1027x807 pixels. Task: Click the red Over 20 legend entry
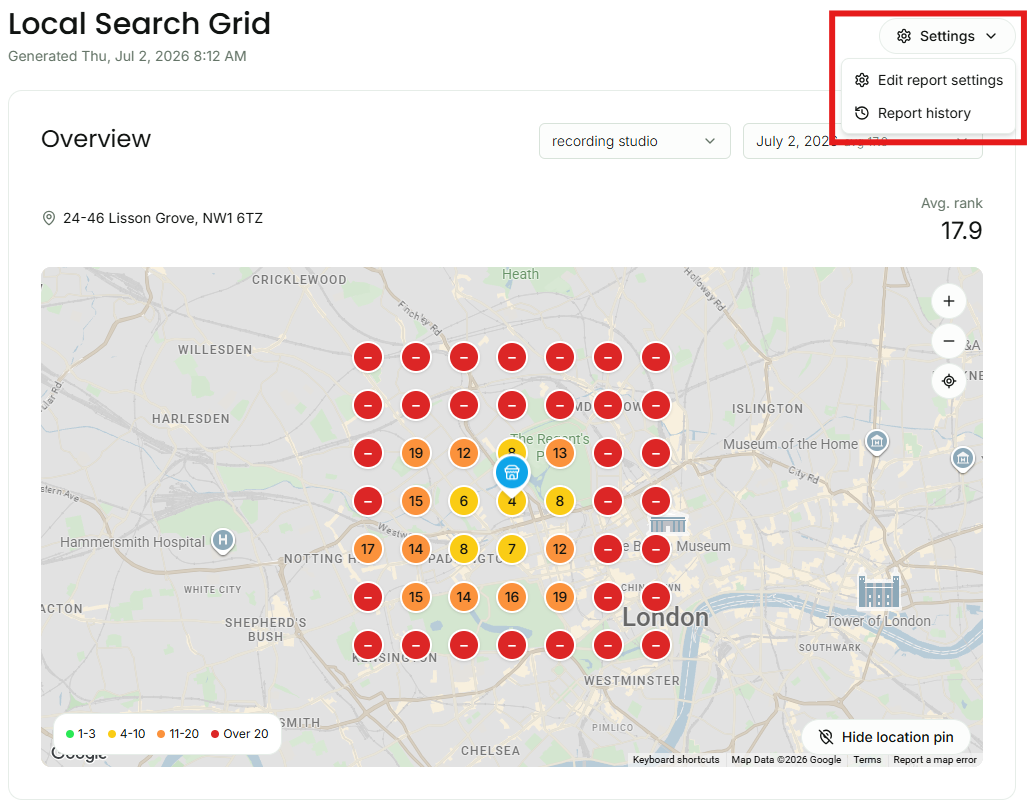240,734
